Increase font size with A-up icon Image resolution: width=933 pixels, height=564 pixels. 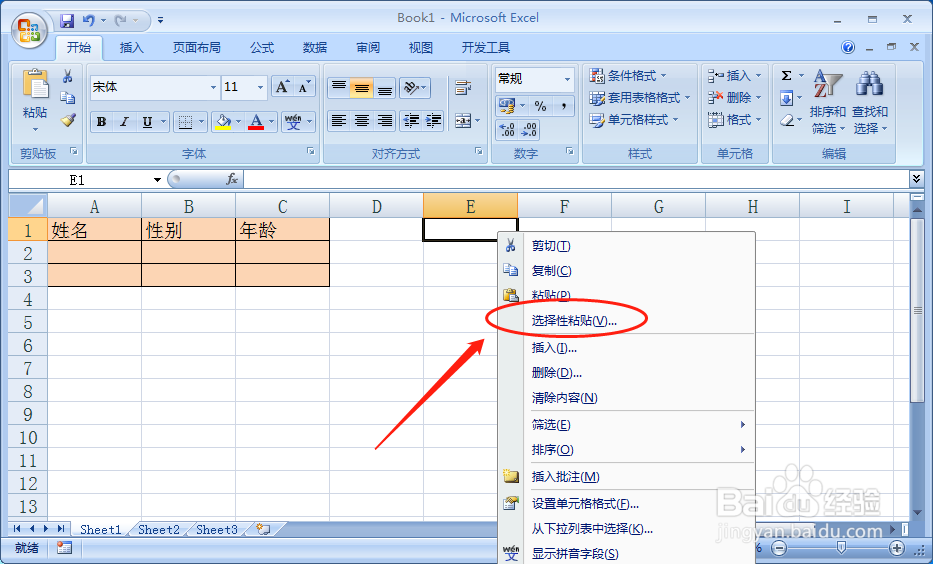(282, 87)
